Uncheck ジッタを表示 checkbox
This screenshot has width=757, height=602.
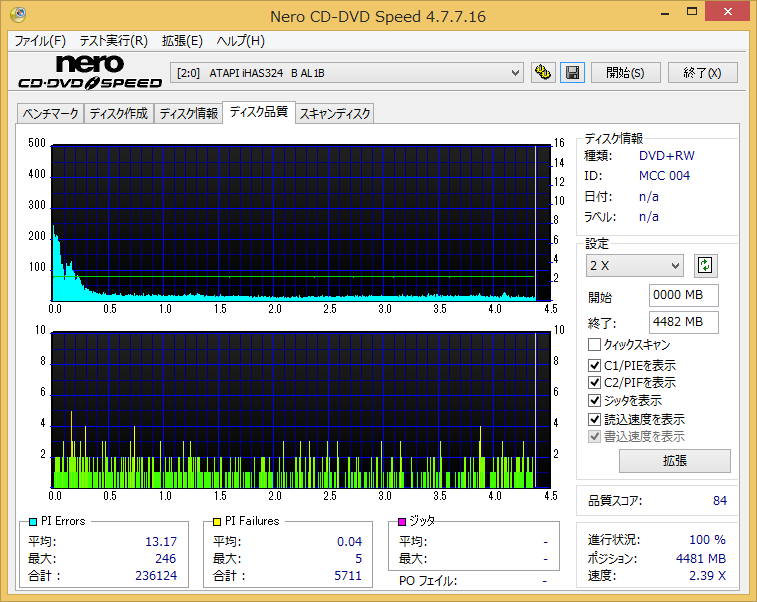(594, 400)
